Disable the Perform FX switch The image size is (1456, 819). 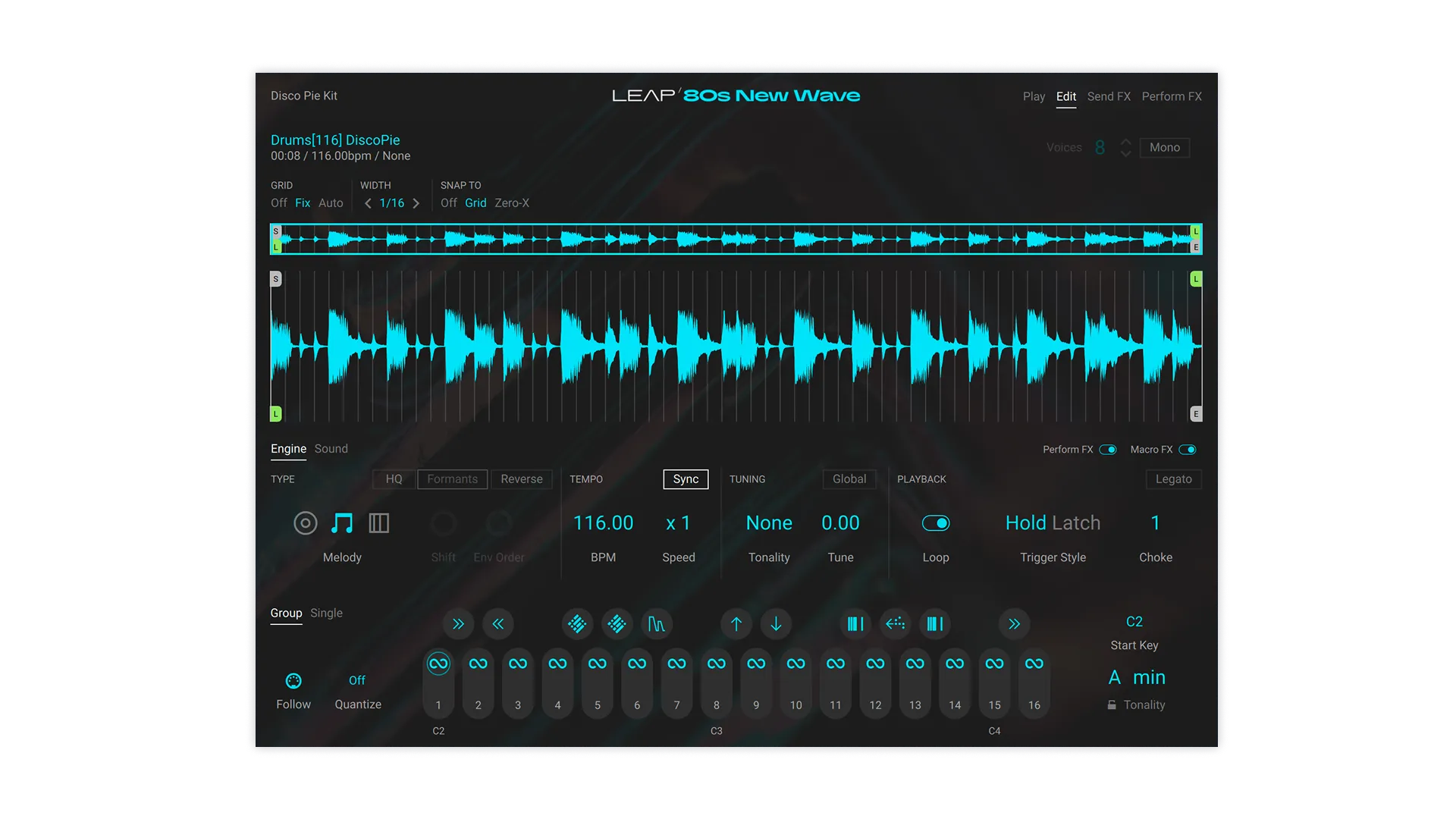pyautogui.click(x=1108, y=450)
